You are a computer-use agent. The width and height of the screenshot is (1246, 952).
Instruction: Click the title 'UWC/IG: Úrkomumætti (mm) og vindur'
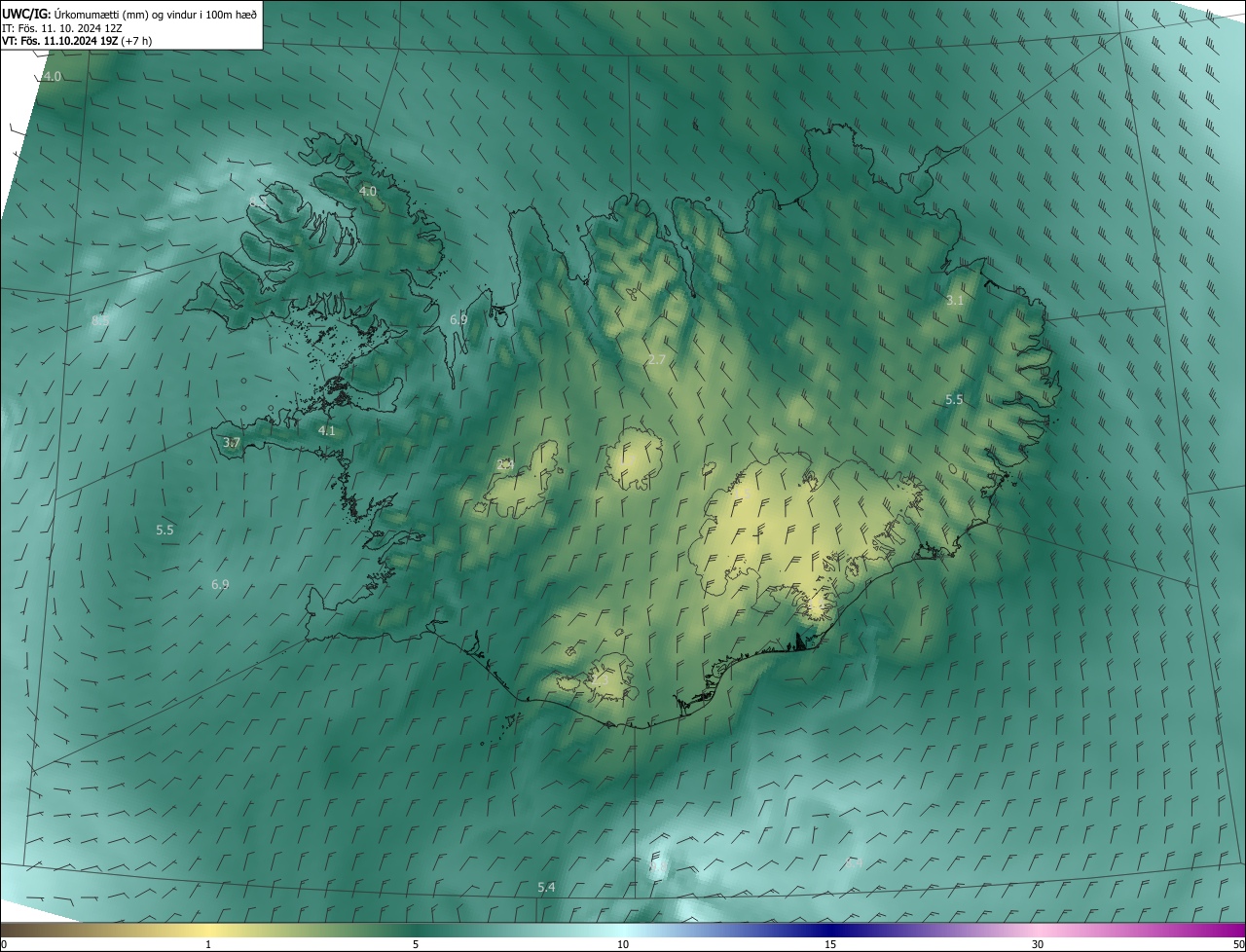129,13
